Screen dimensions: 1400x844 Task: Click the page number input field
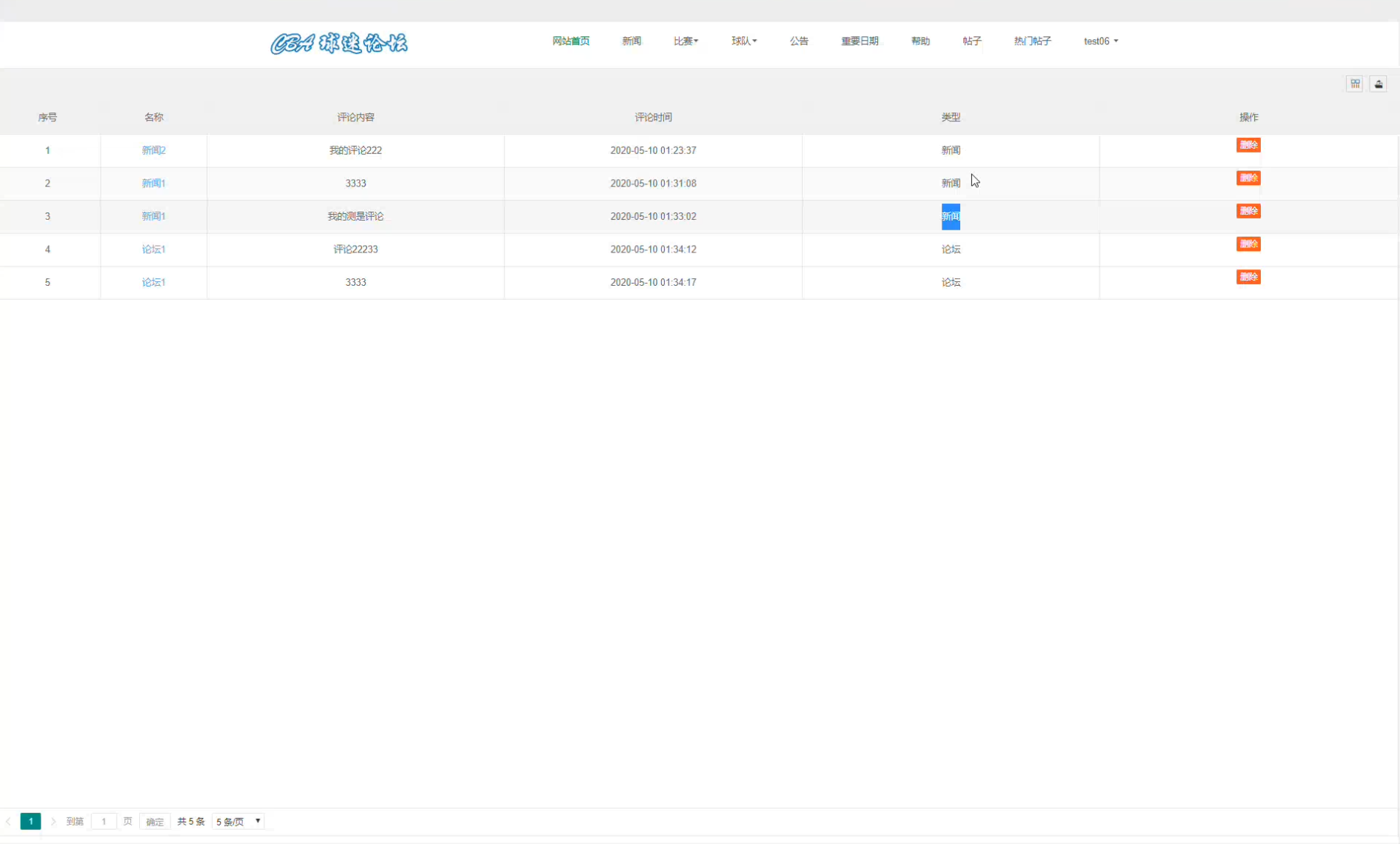coord(104,821)
